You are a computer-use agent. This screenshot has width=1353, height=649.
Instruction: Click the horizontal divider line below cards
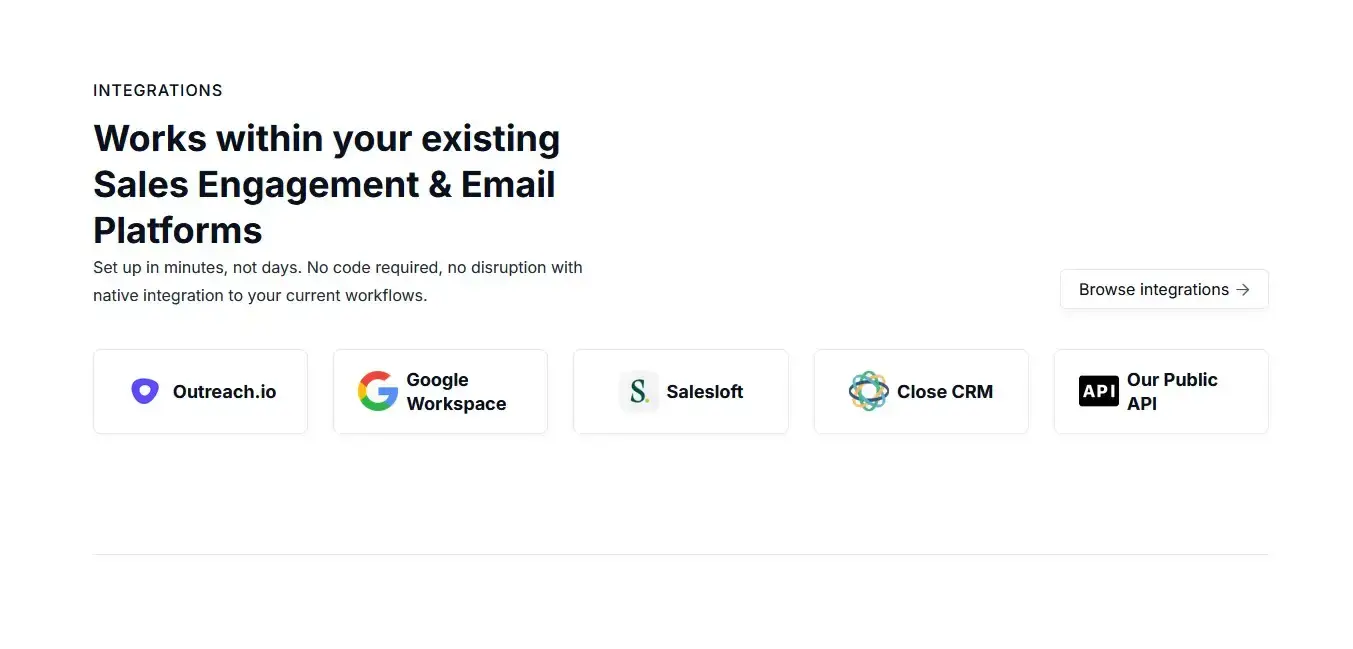tap(680, 554)
